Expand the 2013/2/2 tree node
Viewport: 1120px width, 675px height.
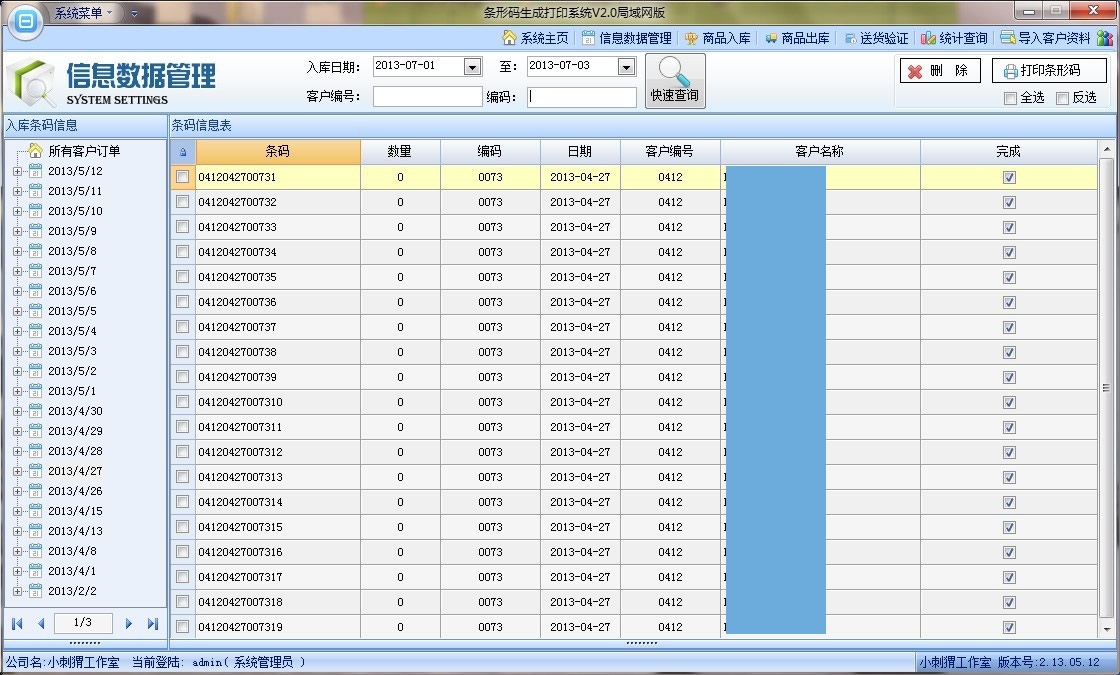(17, 591)
